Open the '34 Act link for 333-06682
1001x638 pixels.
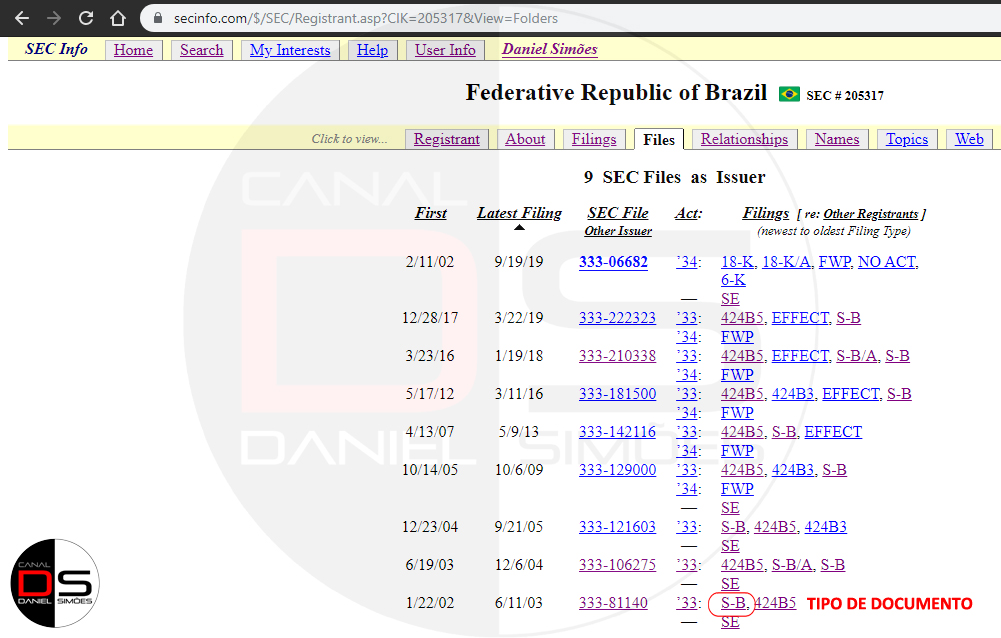click(687, 262)
